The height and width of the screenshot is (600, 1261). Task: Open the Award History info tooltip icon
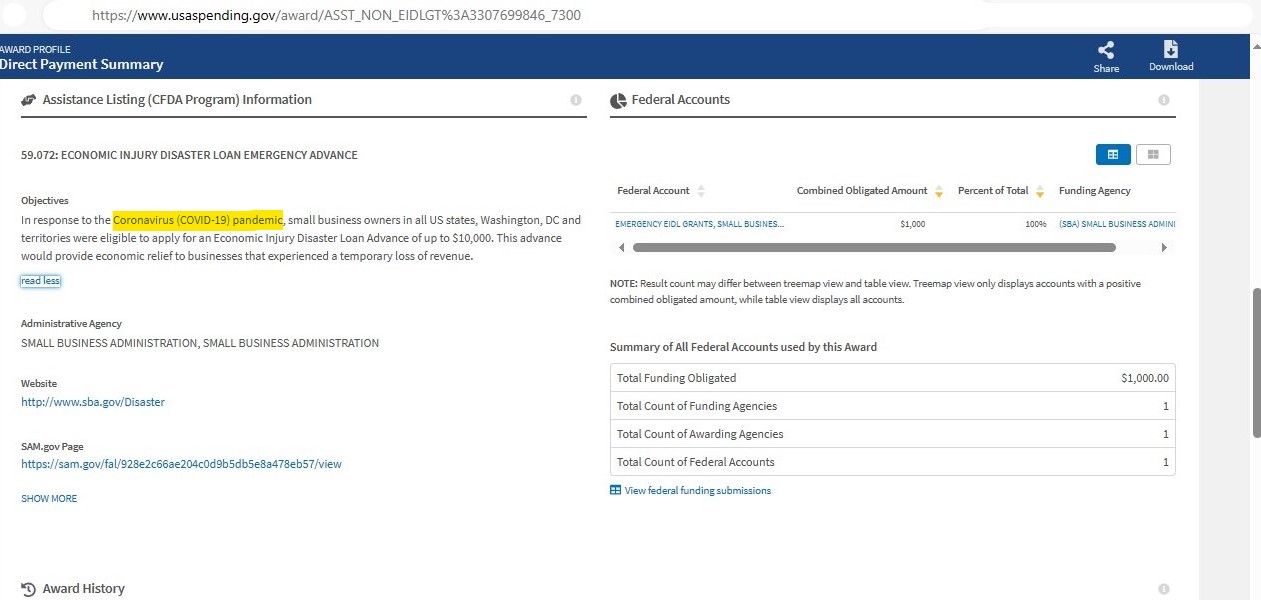point(1164,589)
